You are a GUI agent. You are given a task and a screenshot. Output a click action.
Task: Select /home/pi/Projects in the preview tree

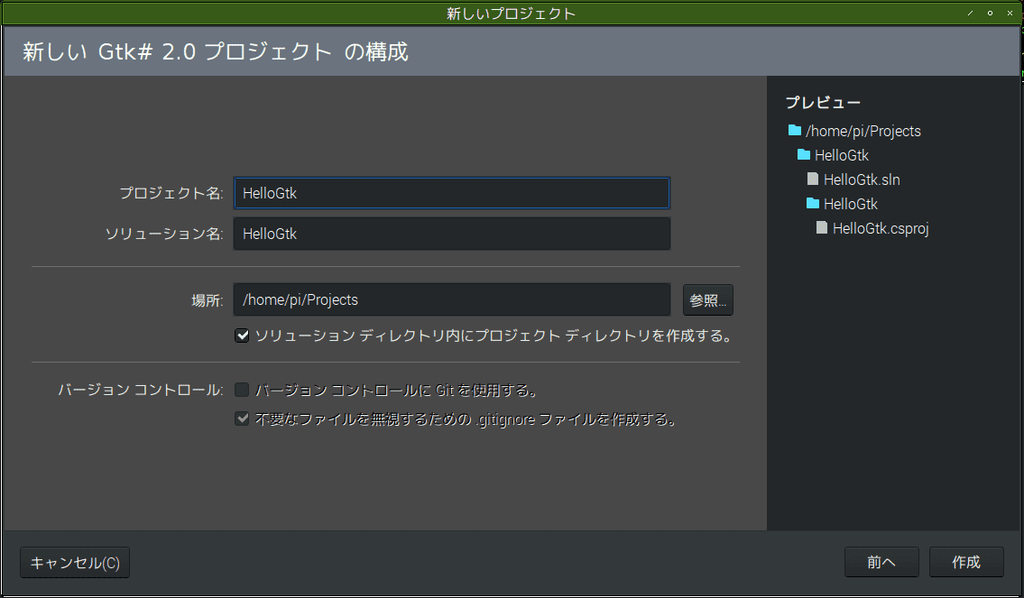[x=862, y=131]
